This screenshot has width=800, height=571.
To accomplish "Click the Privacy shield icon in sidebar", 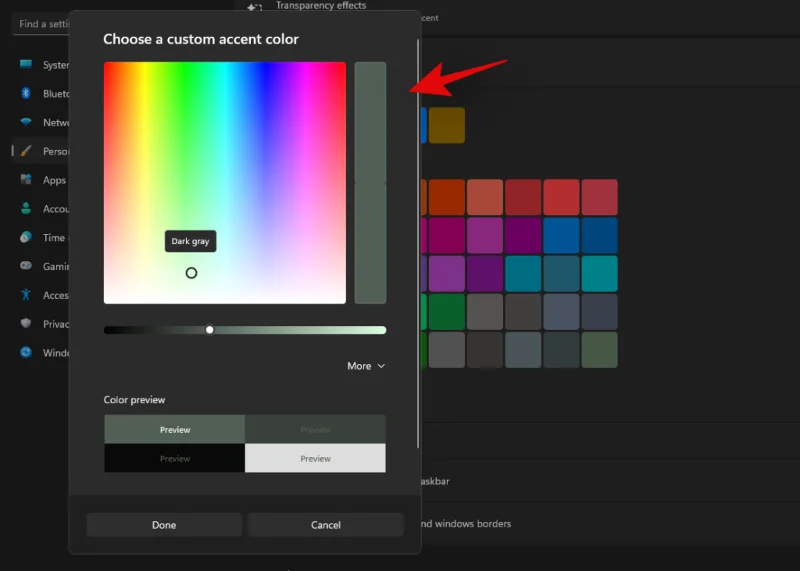I will pos(26,323).
